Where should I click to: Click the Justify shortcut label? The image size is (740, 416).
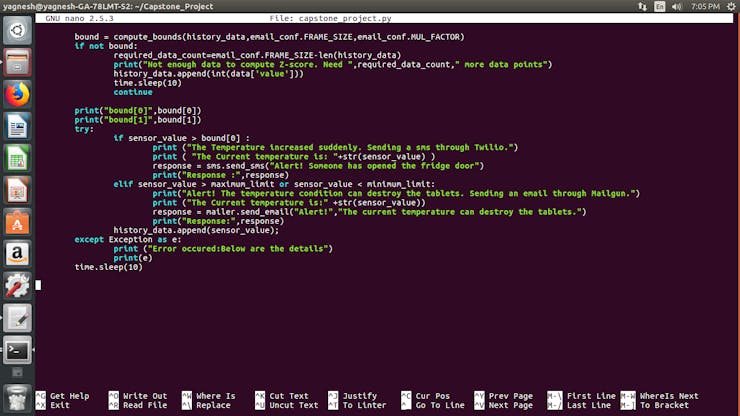click(x=360, y=396)
